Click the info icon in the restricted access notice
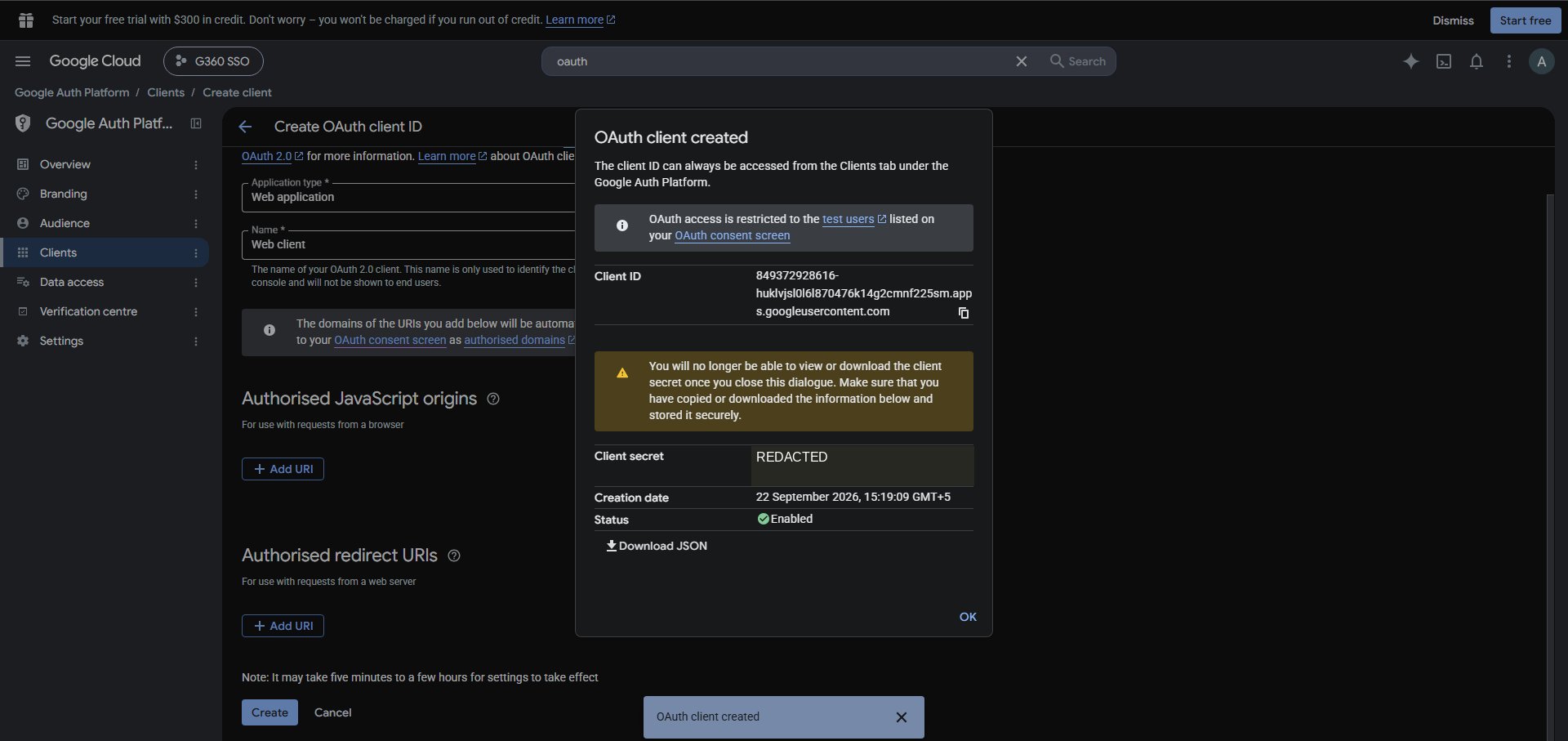 coord(622,225)
